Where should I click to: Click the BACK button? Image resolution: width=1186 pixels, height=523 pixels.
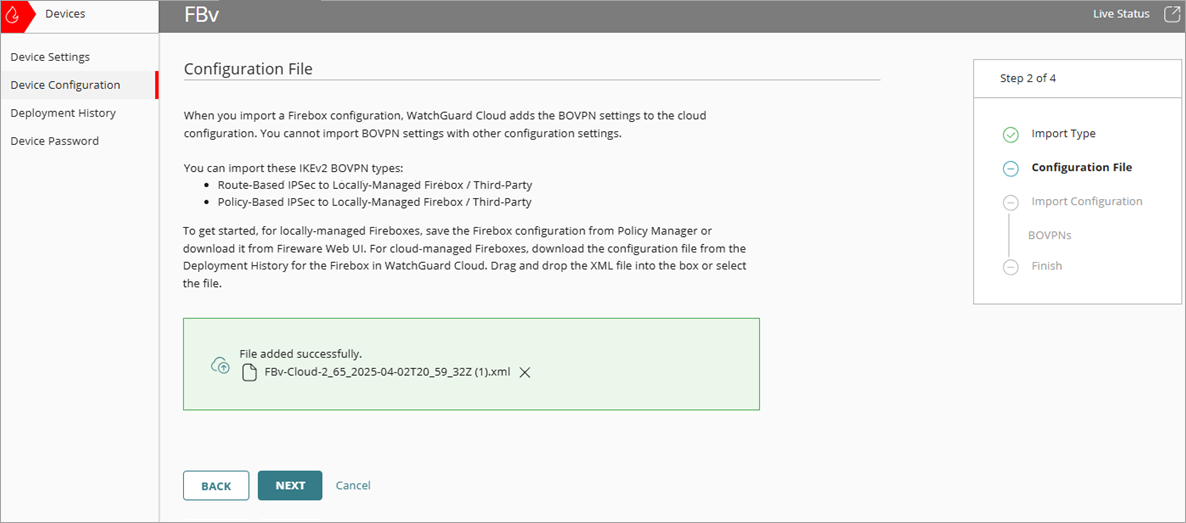click(x=216, y=486)
